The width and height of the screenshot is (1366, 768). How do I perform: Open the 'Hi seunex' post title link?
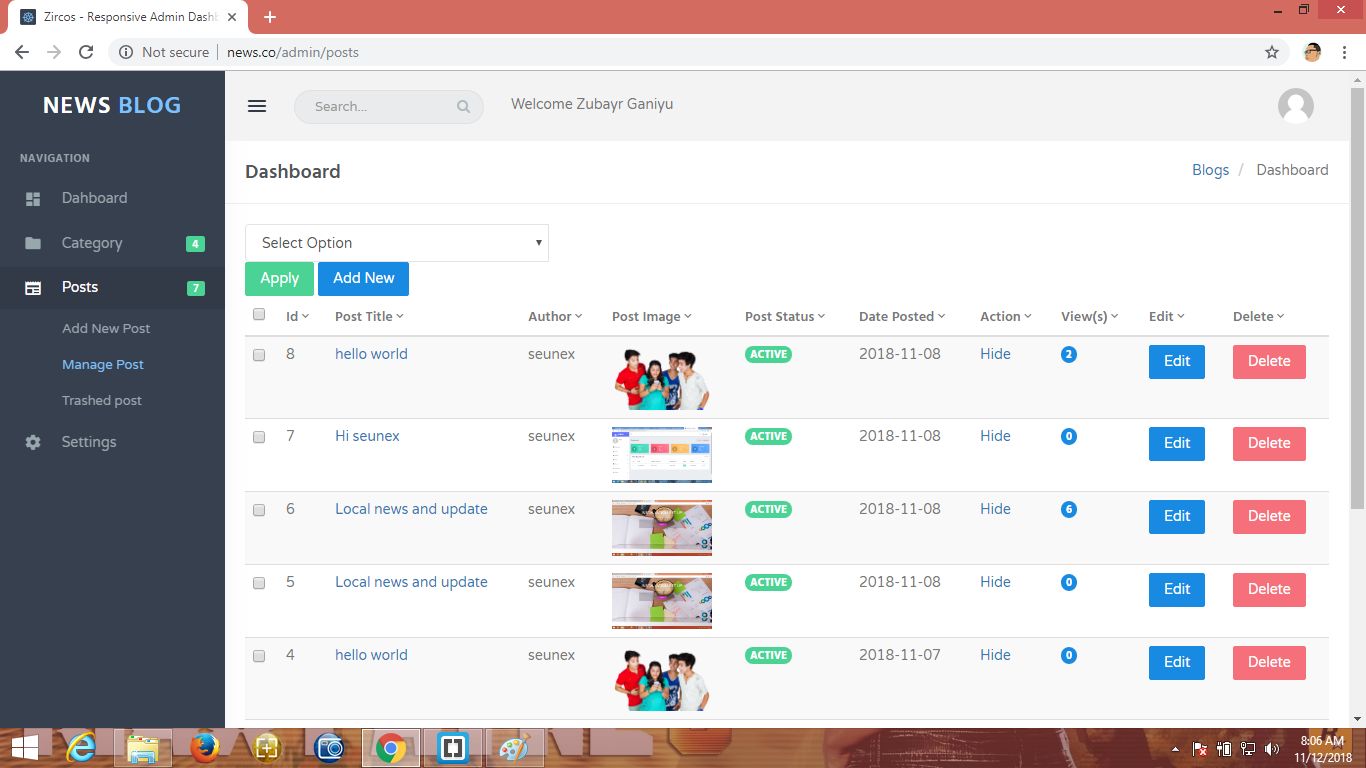[367, 436]
